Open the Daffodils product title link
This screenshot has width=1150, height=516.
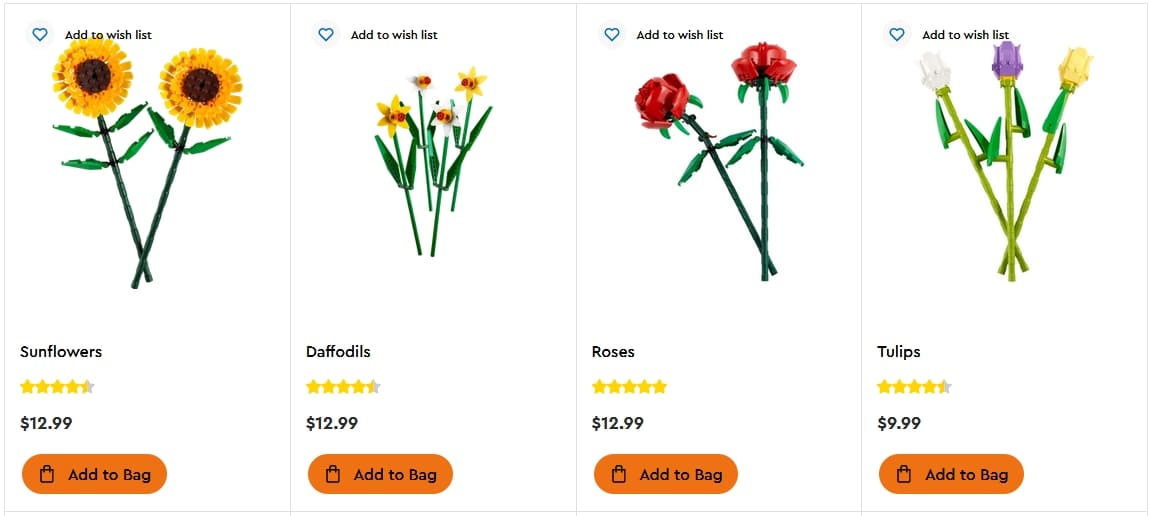point(338,352)
